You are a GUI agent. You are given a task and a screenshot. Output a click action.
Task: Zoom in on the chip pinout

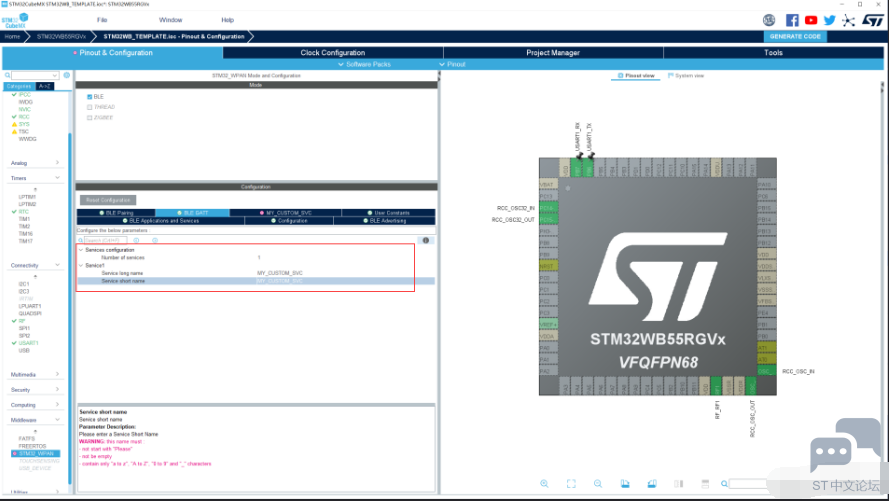point(544,483)
